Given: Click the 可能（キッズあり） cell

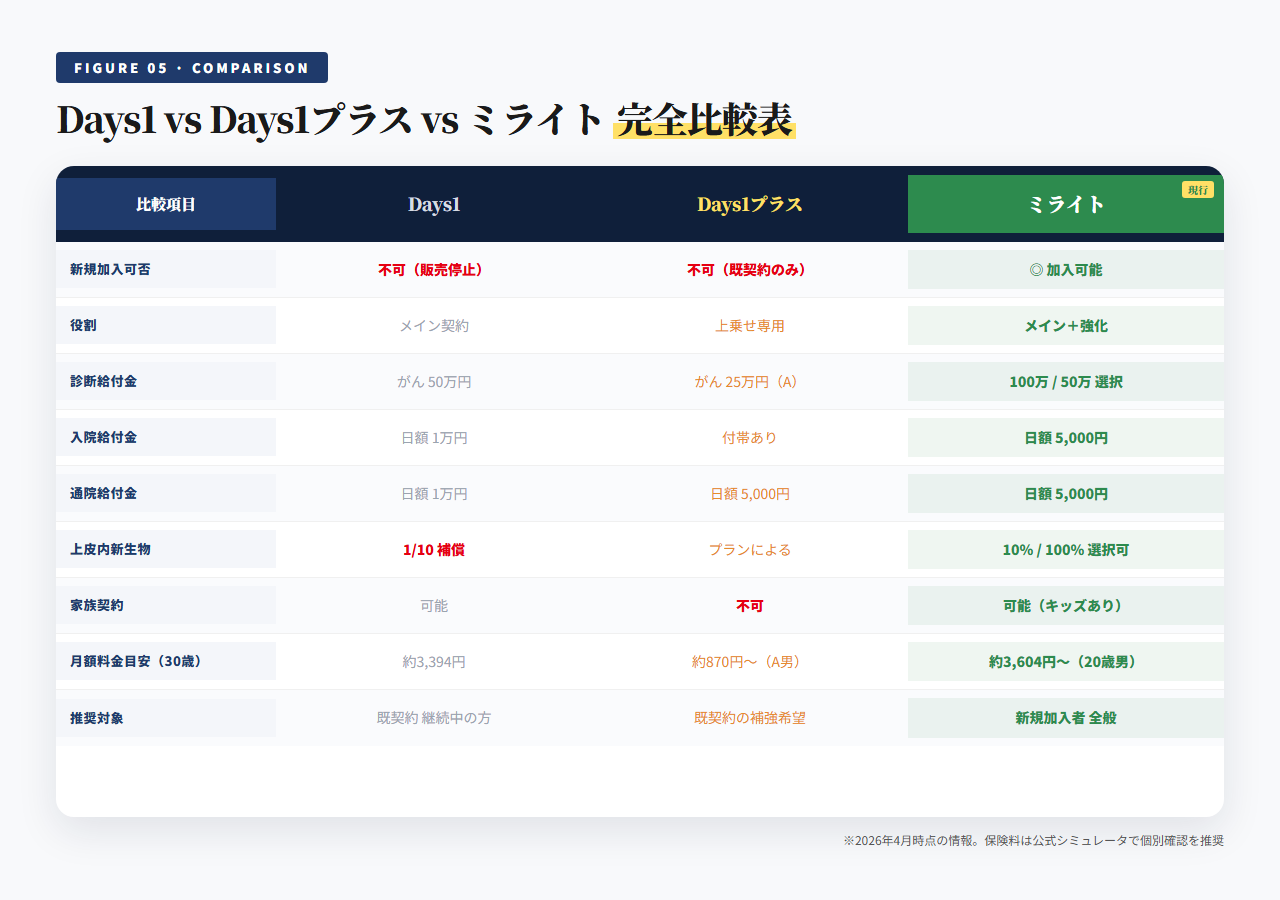Looking at the screenshot, I should [x=1064, y=605].
